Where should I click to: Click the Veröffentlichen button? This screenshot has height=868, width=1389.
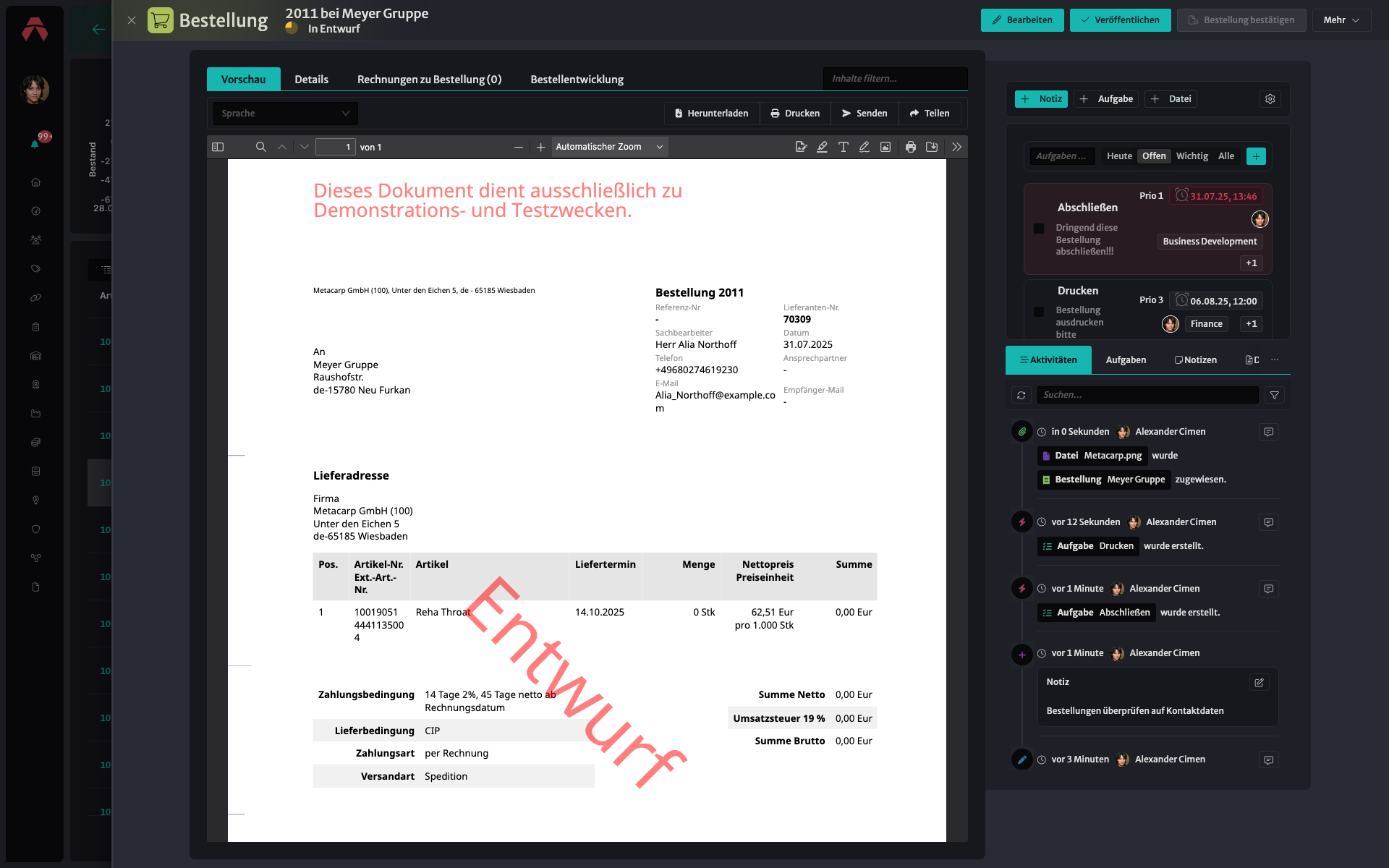pos(1120,20)
